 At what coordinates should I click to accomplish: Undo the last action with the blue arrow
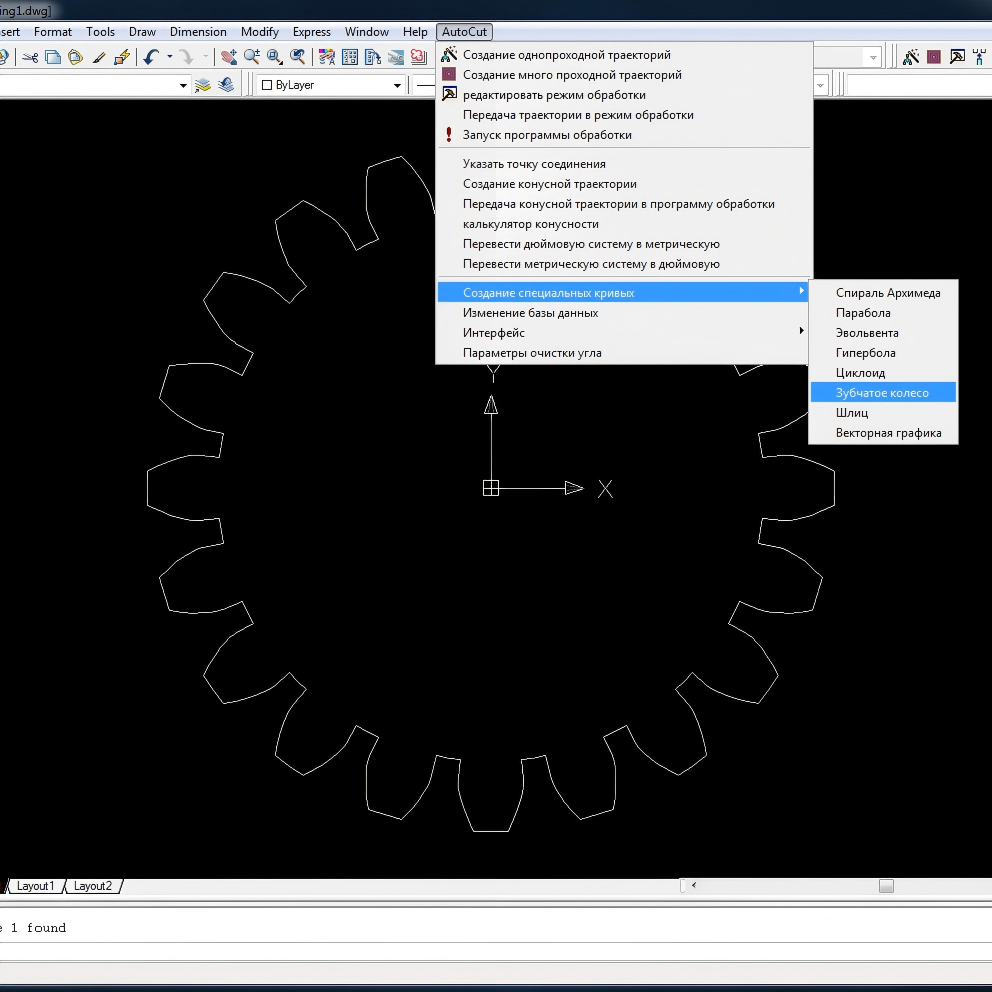tap(151, 58)
